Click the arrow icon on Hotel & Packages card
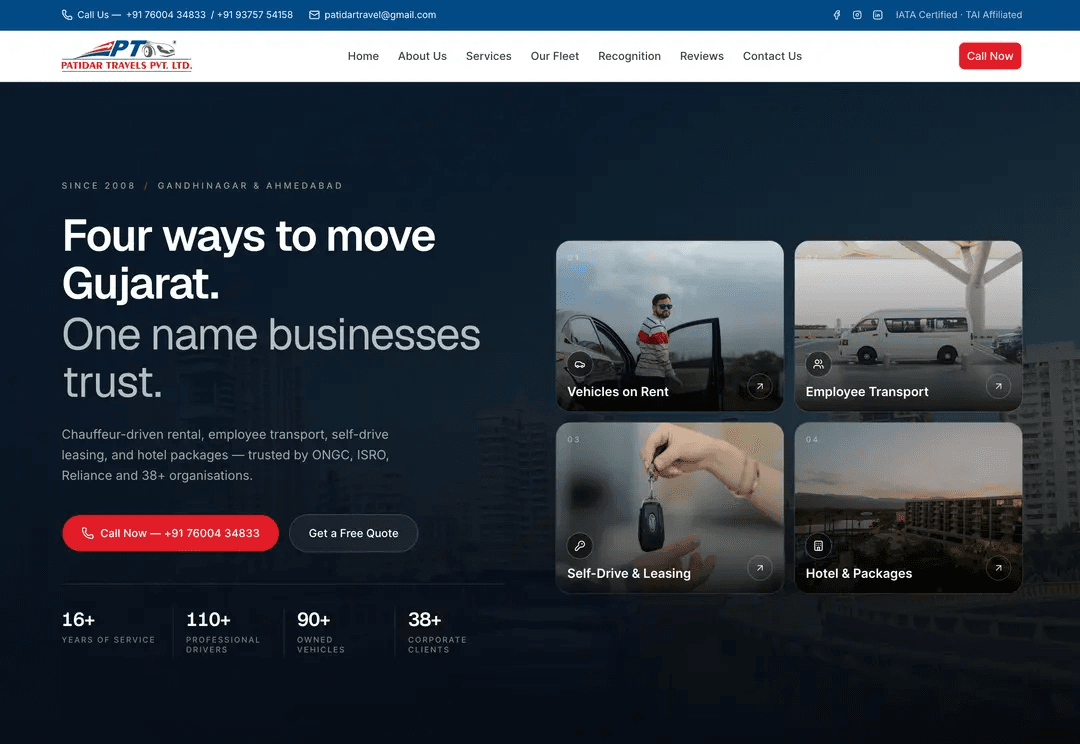This screenshot has width=1080, height=744. (x=998, y=568)
